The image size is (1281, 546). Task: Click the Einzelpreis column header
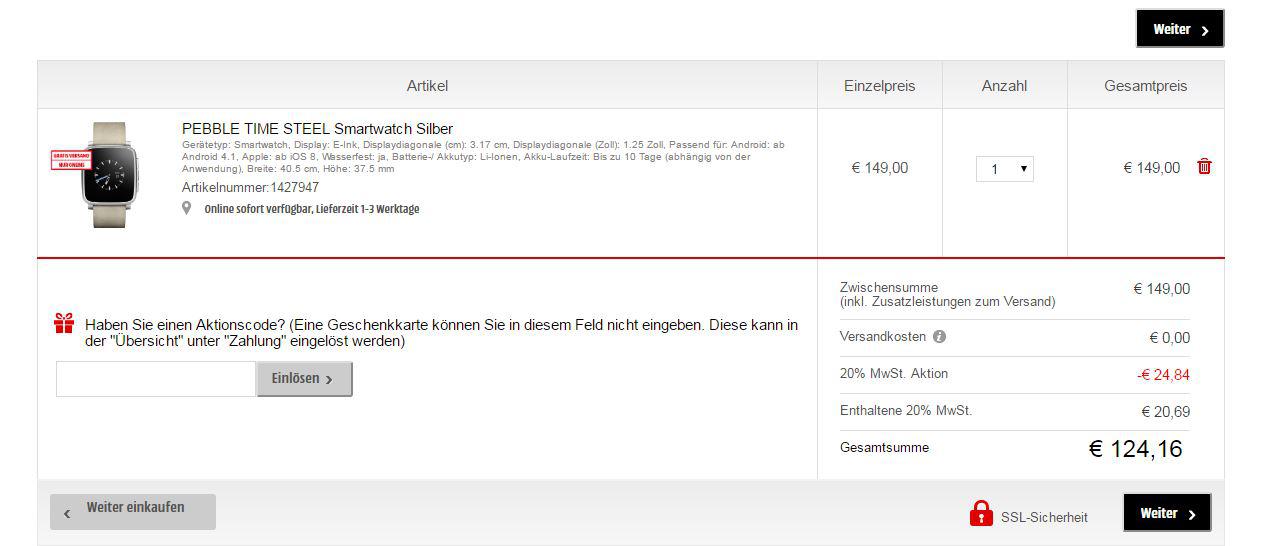click(x=879, y=85)
